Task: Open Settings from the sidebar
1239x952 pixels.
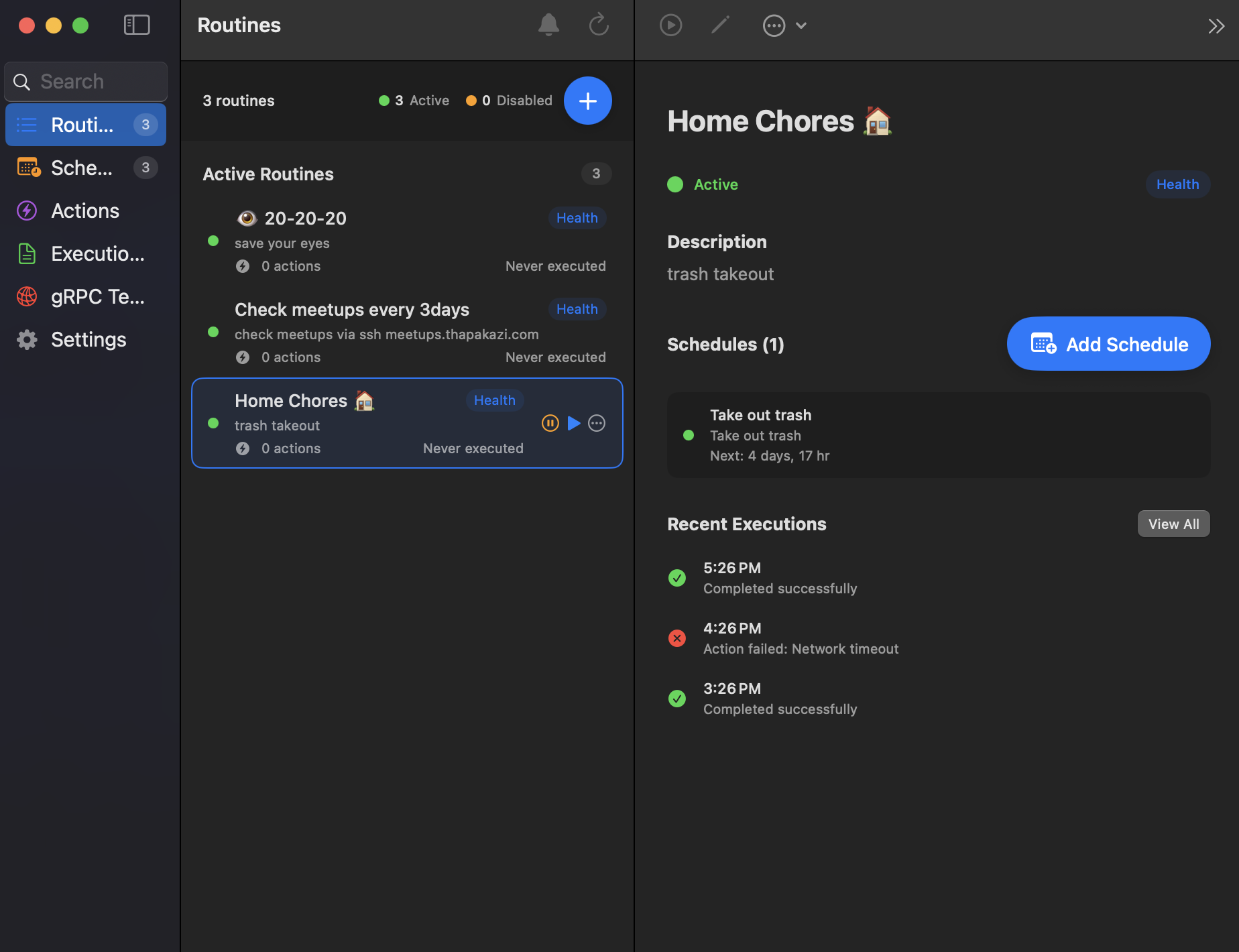Action: 87,339
